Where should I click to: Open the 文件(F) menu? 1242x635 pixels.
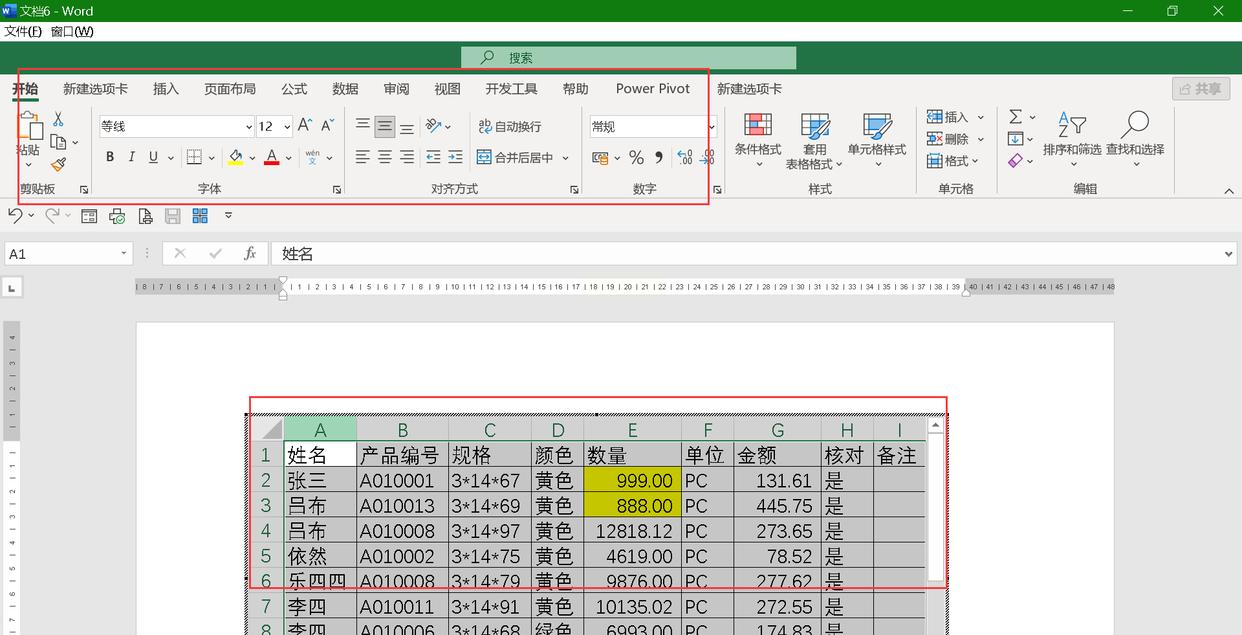coord(23,31)
